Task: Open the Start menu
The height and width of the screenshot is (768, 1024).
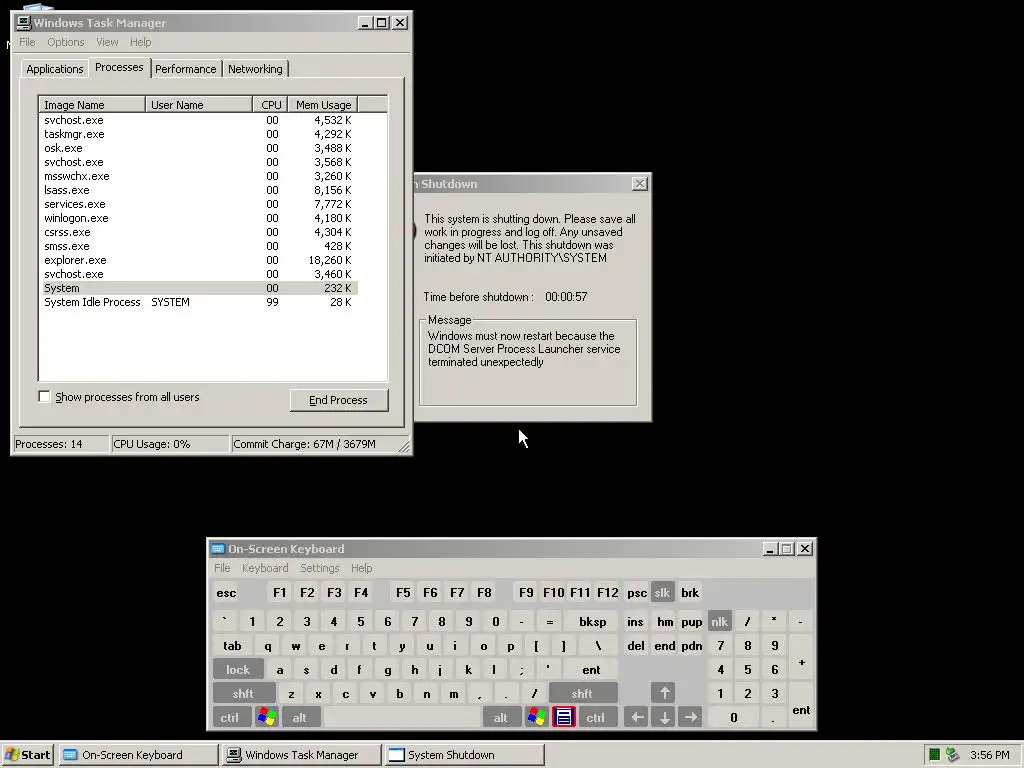Action: [x=27, y=755]
